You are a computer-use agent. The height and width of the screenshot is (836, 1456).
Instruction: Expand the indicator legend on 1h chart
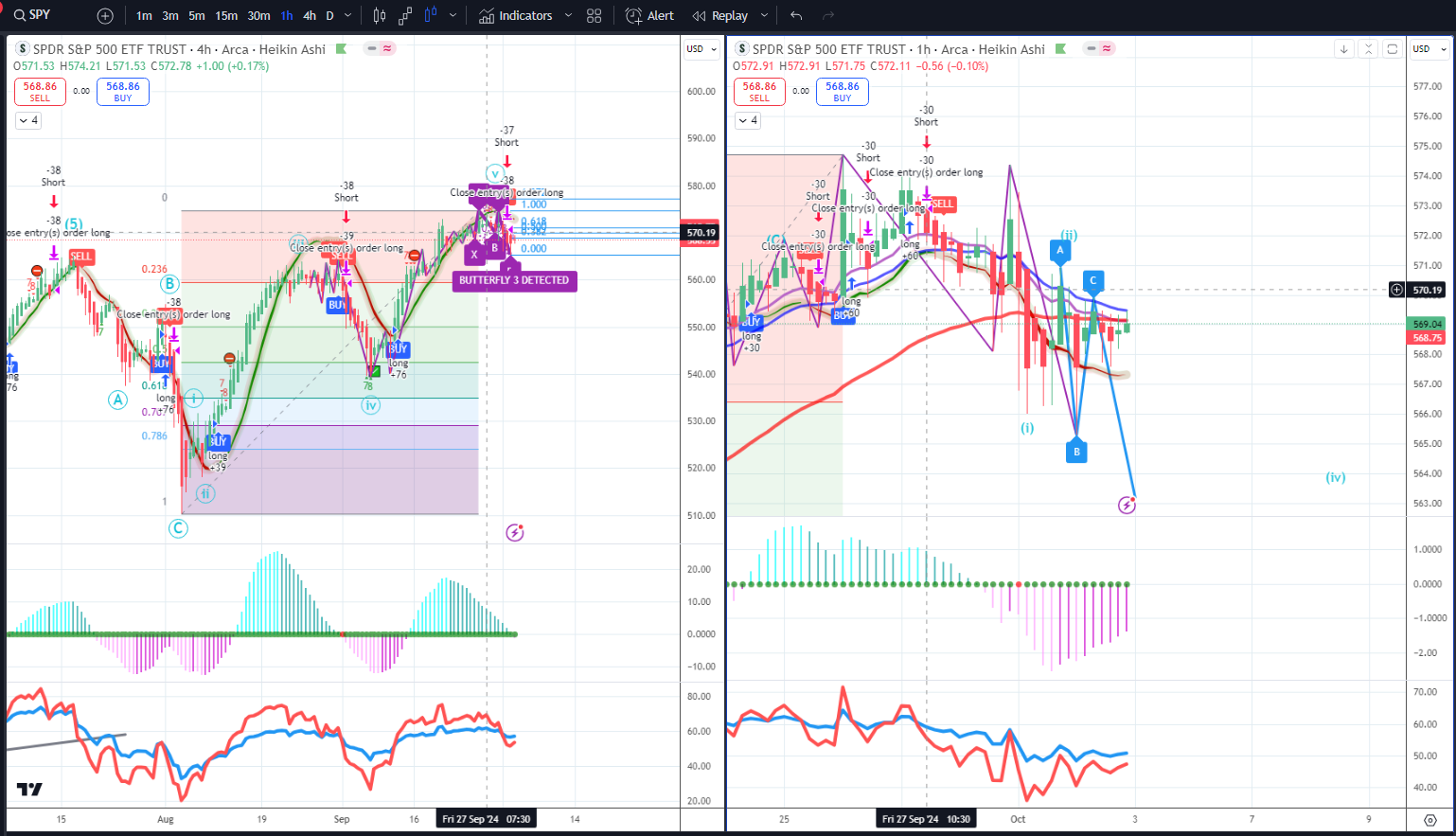[747, 120]
